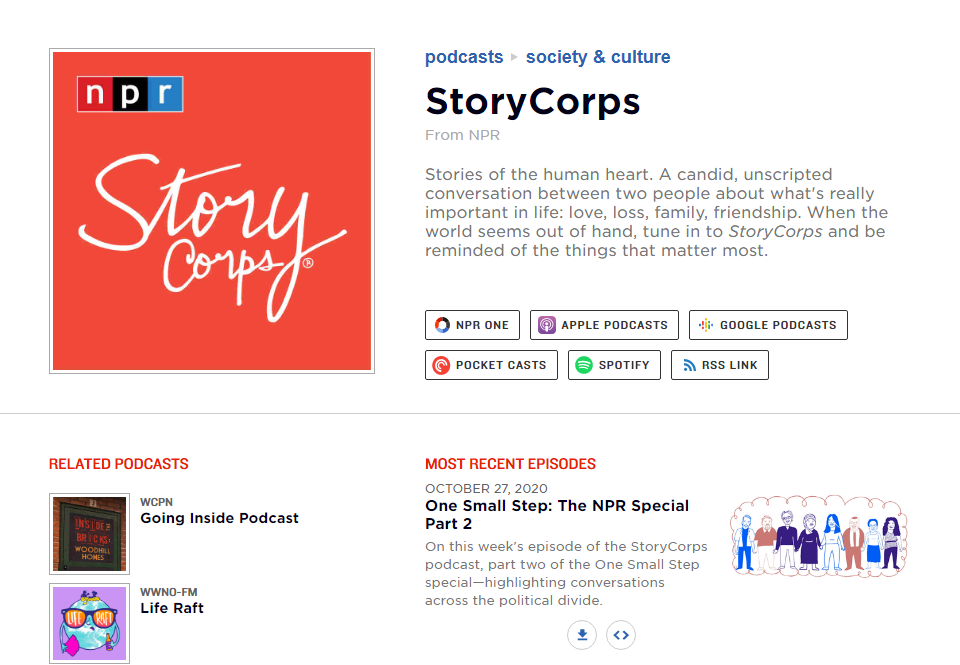Viewport: 960px width, 665px height.
Task: Click the NPR One icon
Action: tap(442, 325)
